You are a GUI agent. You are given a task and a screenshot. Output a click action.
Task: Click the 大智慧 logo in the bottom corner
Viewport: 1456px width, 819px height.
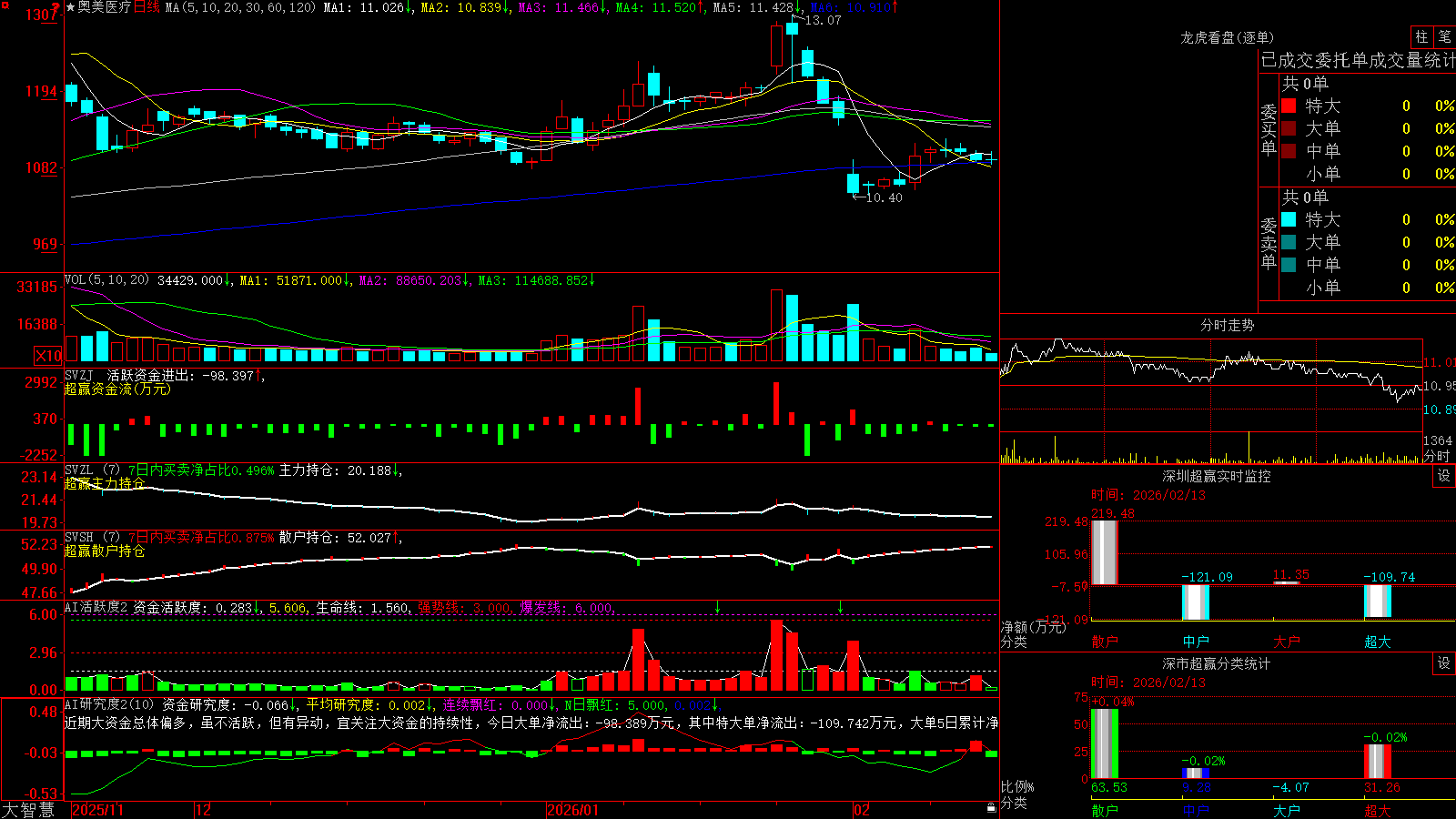tap(28, 809)
